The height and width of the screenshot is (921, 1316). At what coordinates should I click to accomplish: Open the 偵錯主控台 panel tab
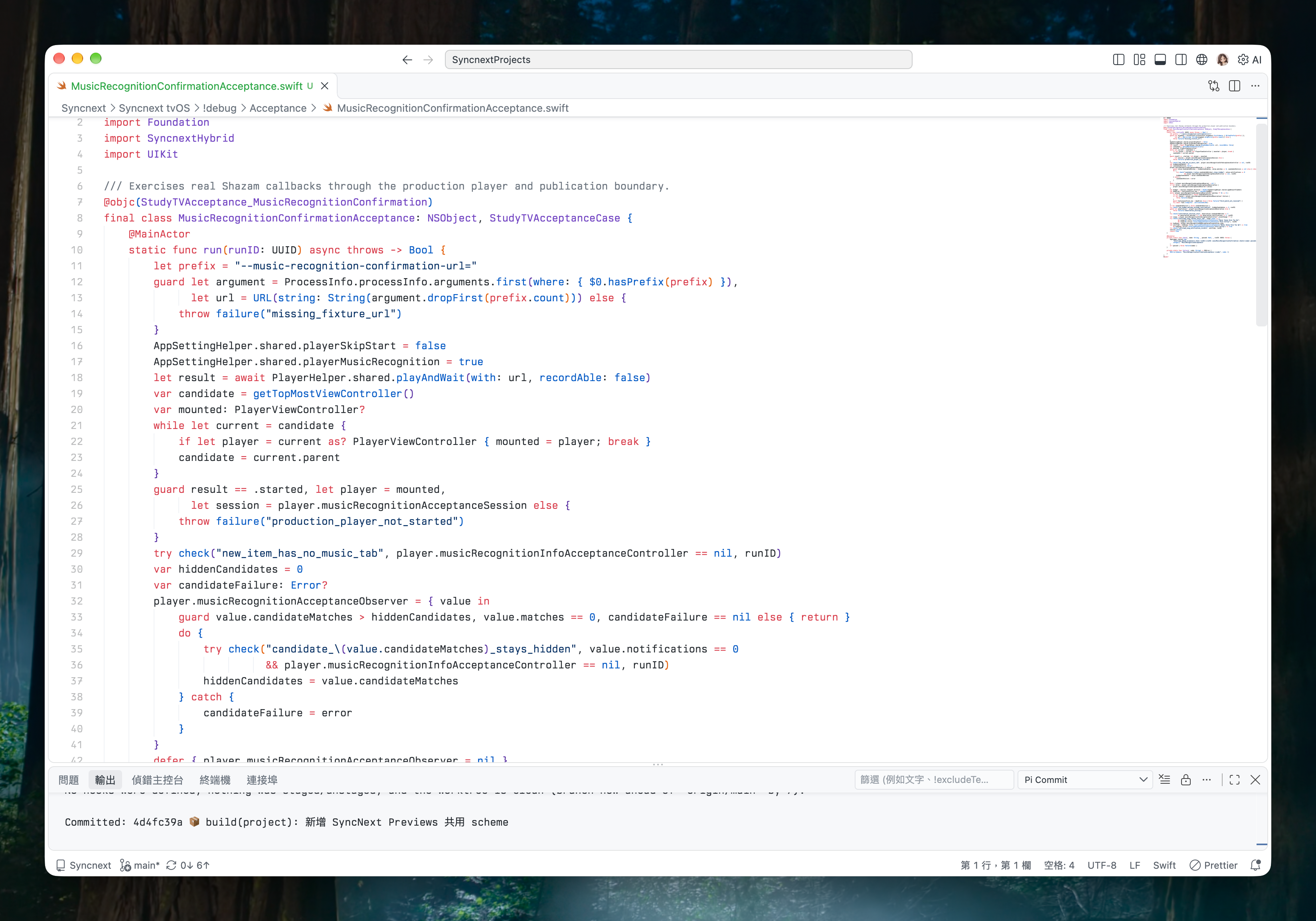click(158, 780)
